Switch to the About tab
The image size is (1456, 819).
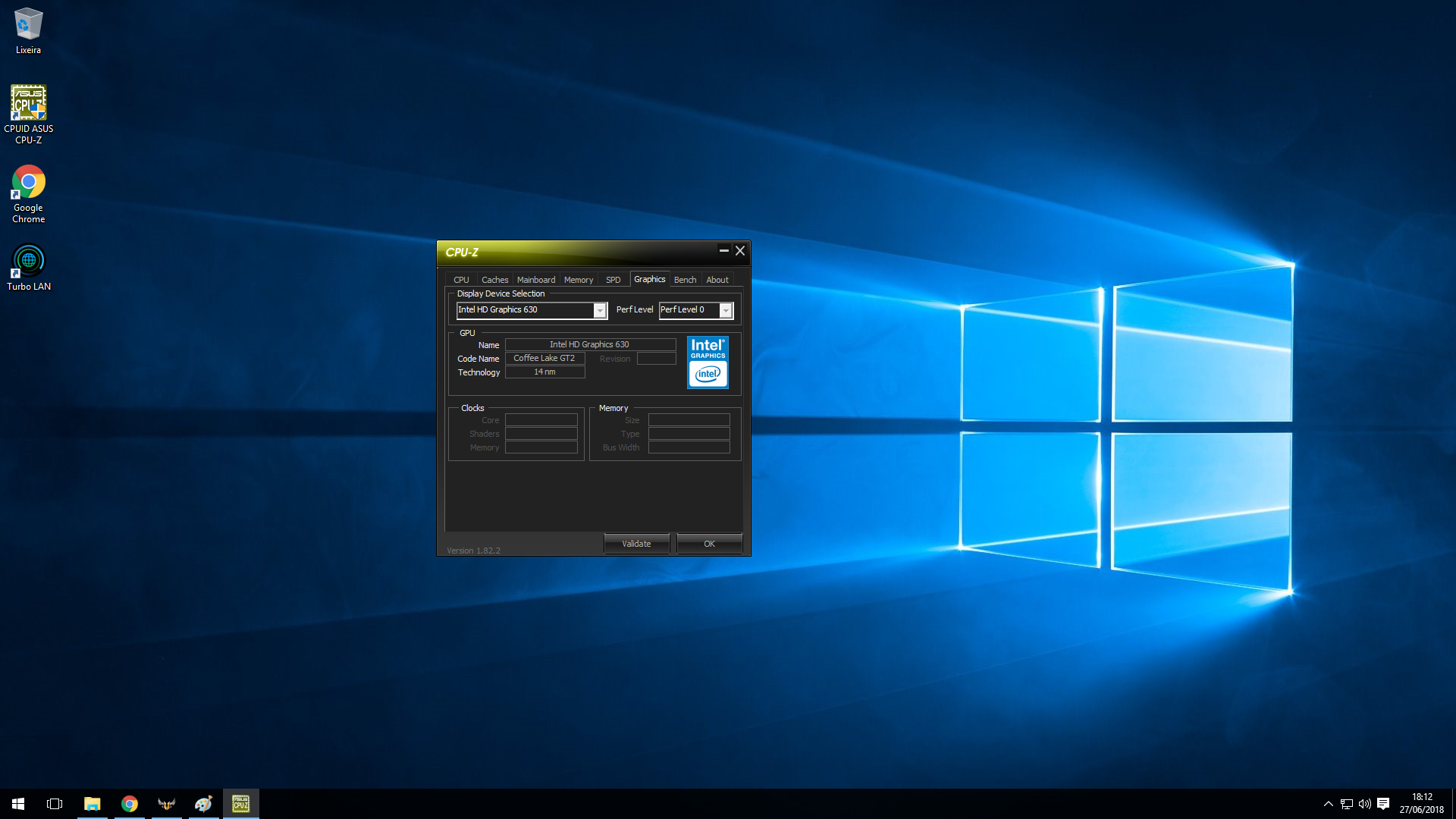[717, 280]
